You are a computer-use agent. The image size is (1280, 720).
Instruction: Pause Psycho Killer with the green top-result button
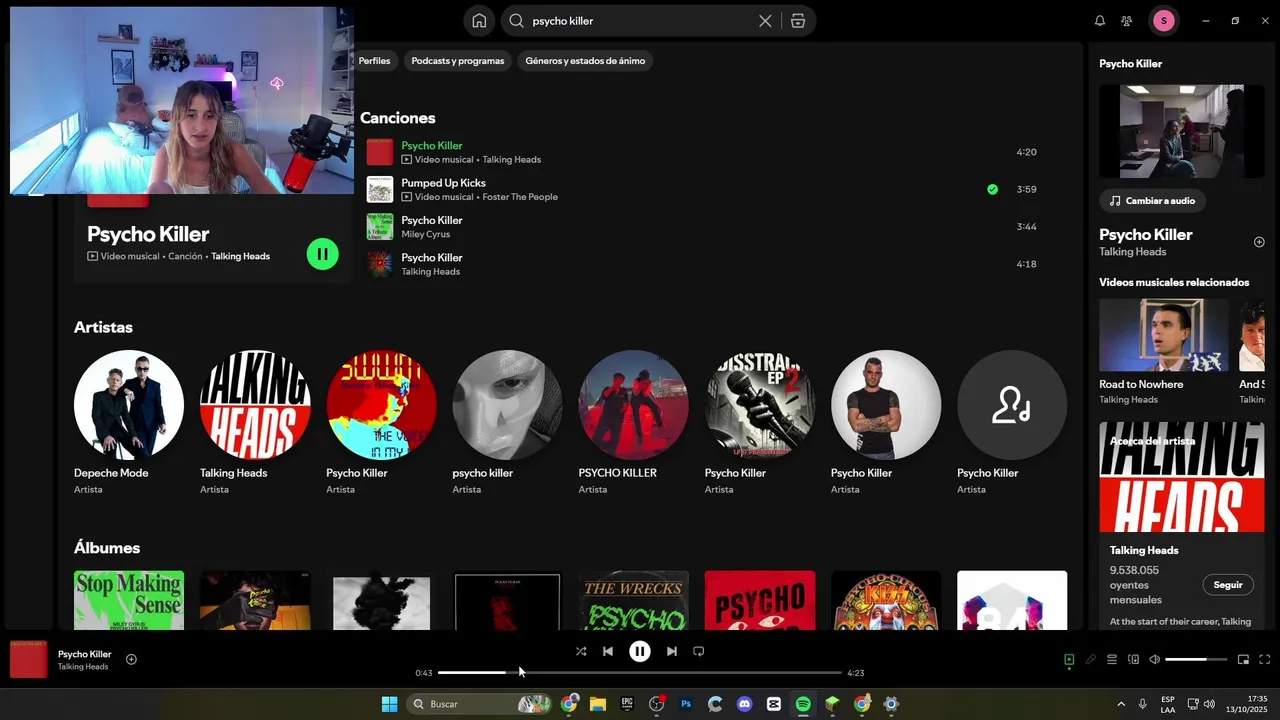tap(322, 254)
